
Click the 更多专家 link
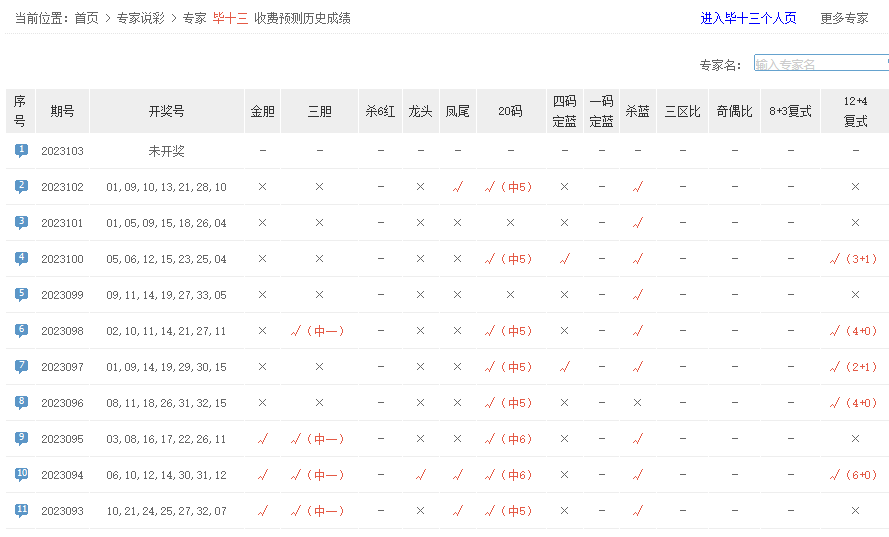[x=844, y=18]
